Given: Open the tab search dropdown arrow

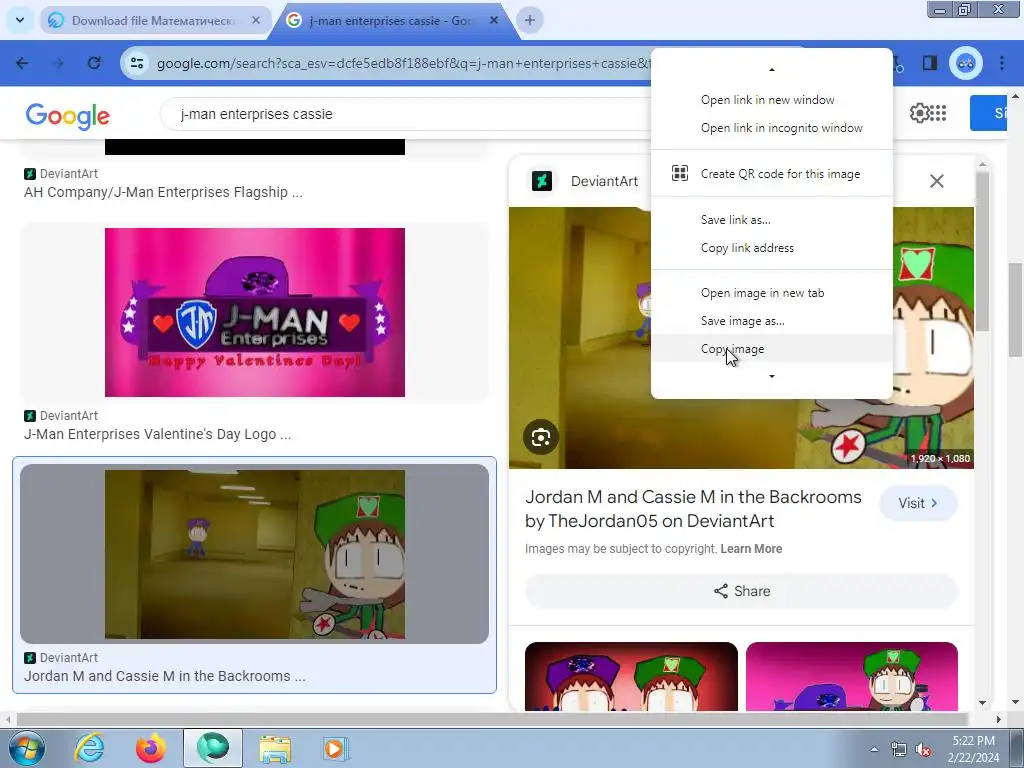Looking at the screenshot, I should (20, 20).
